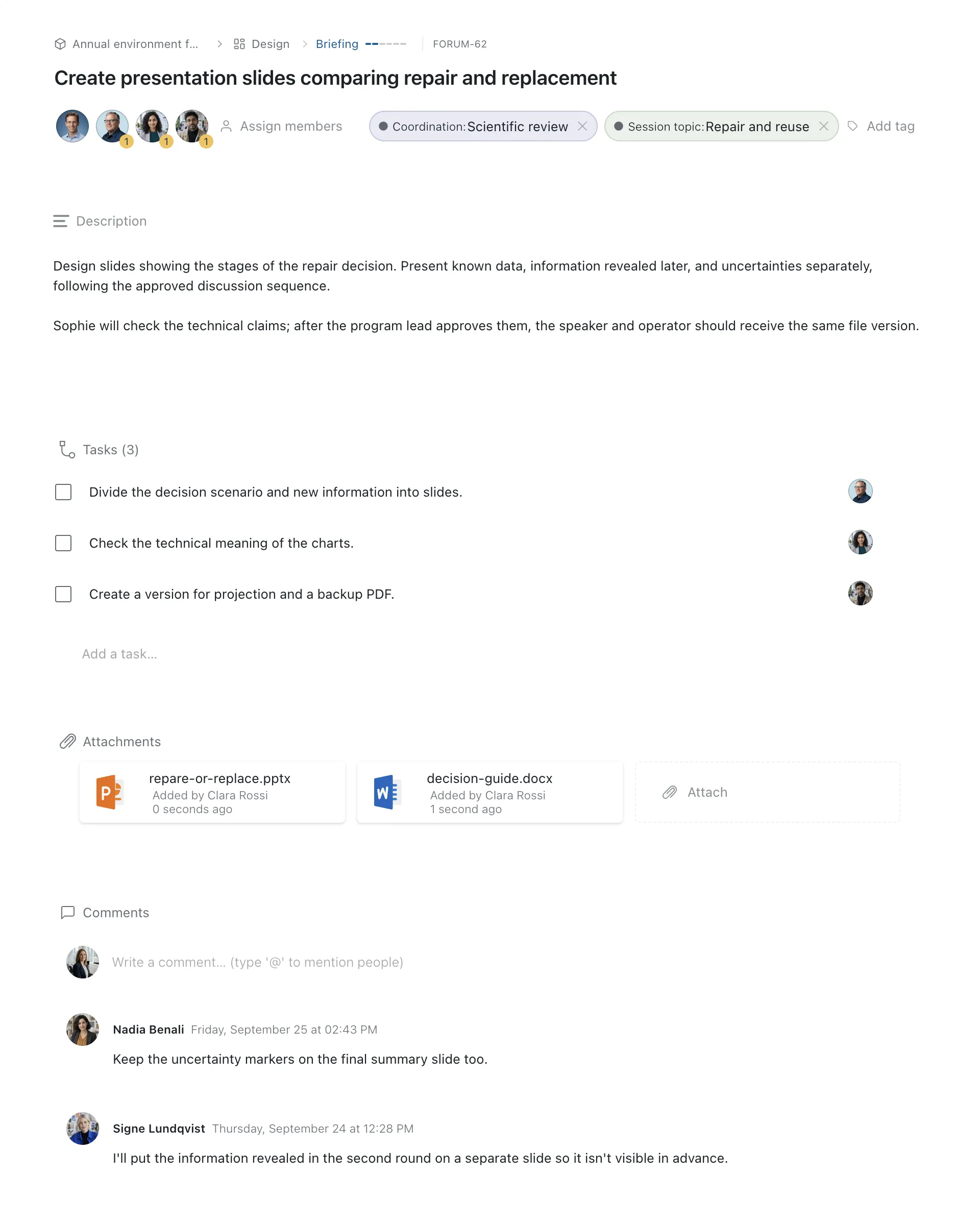980x1225 pixels.
Task: Open the Session topic: Repair and reuse selector
Action: [x=718, y=126]
